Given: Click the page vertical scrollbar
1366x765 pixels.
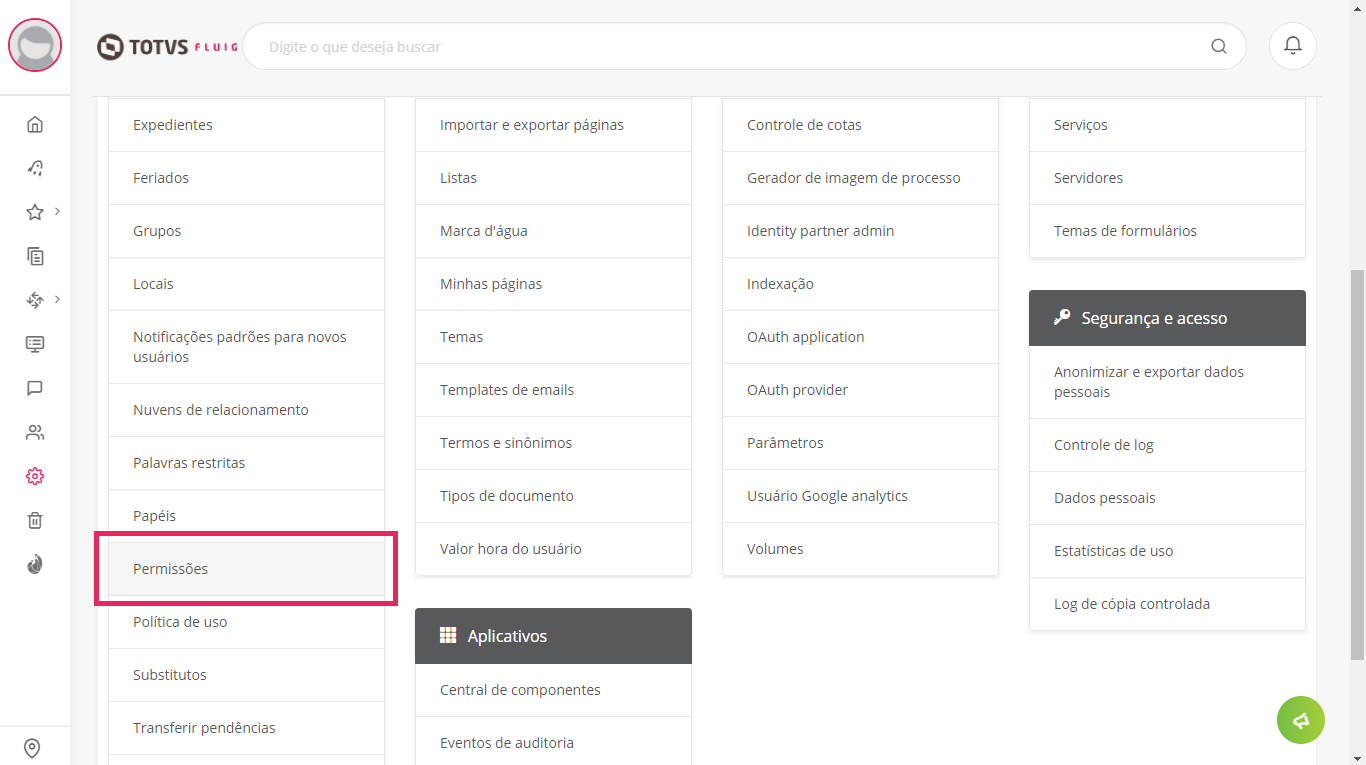Looking at the screenshot, I should [1357, 460].
